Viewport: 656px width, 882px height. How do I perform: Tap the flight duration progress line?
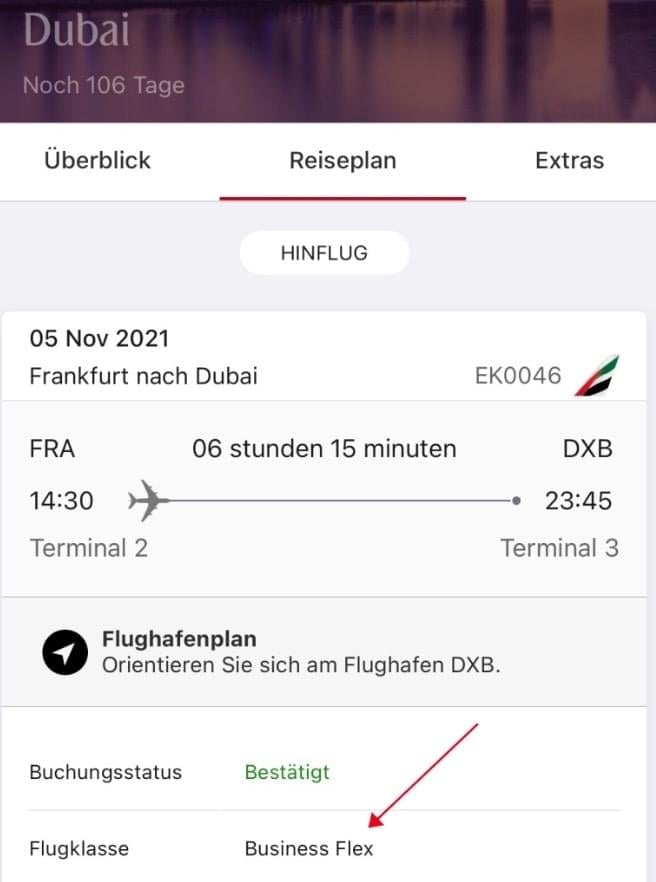pos(339,500)
